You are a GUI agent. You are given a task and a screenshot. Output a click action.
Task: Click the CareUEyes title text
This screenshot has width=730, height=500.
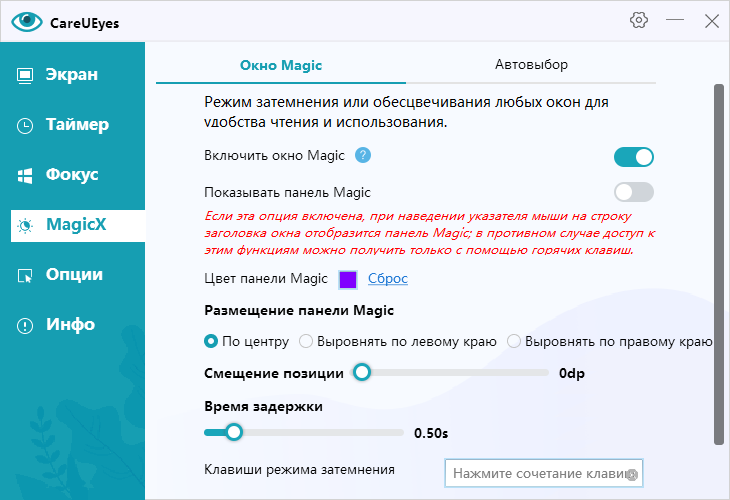coord(85,23)
